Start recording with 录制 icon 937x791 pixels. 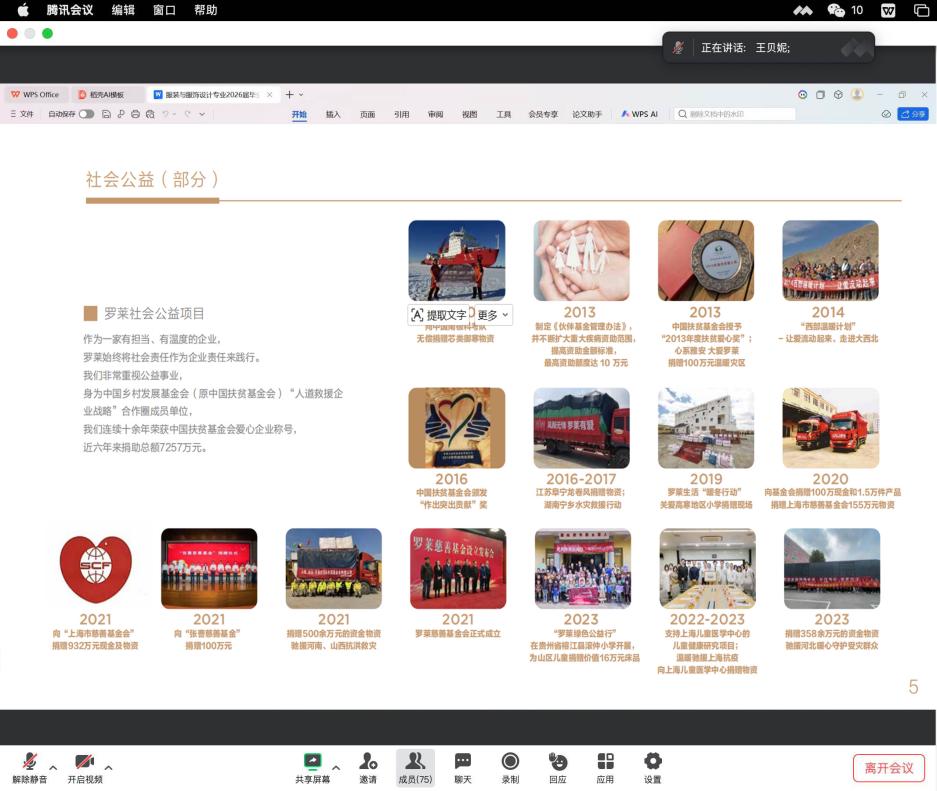510,761
